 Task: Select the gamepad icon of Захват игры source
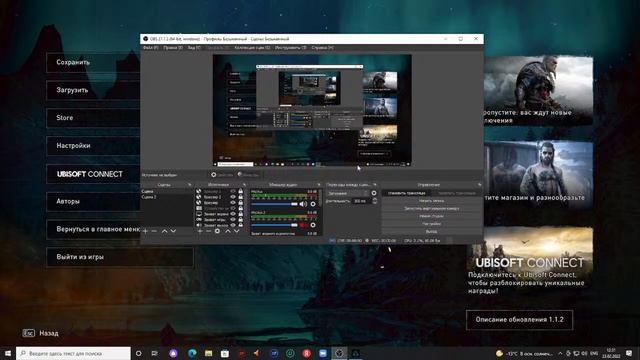[199, 220]
